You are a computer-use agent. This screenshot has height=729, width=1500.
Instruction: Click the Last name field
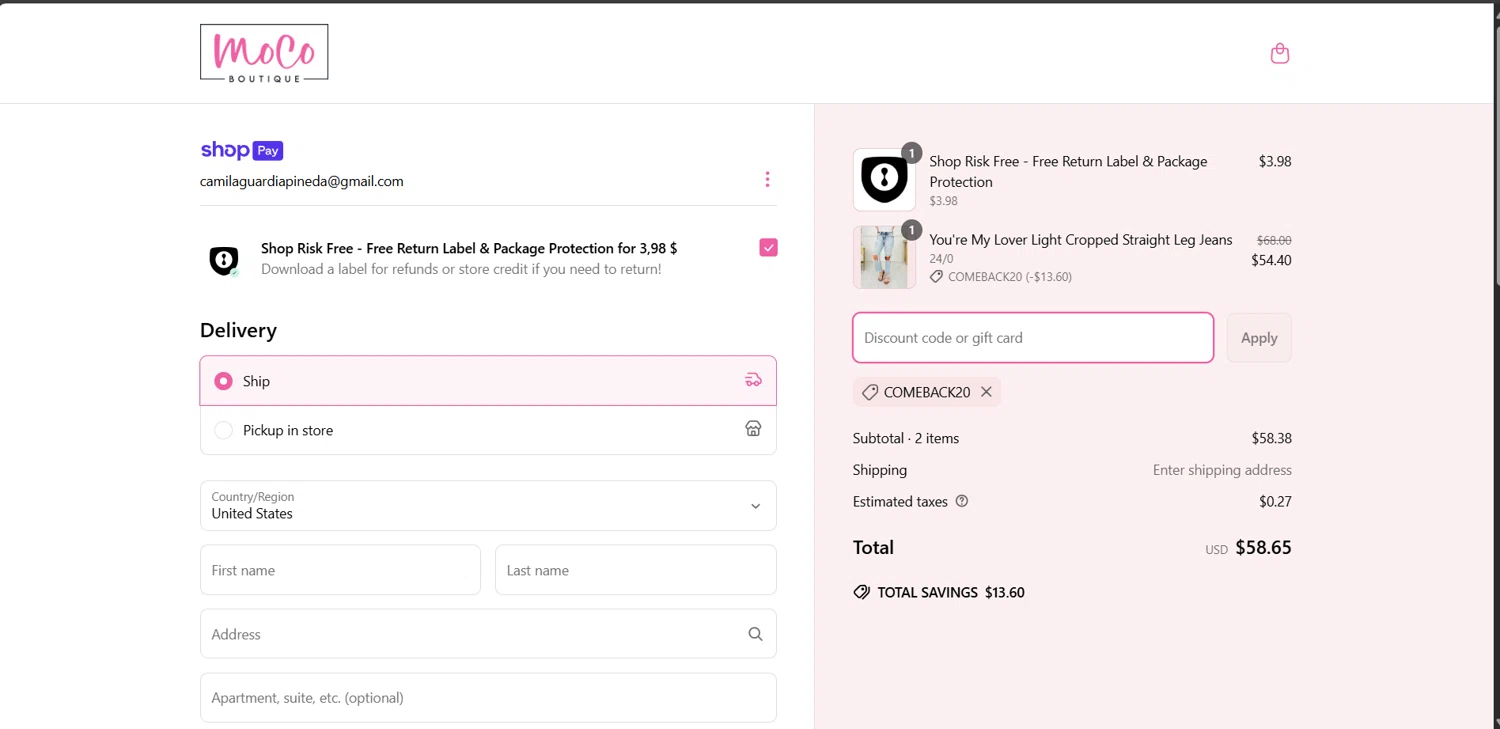point(635,570)
